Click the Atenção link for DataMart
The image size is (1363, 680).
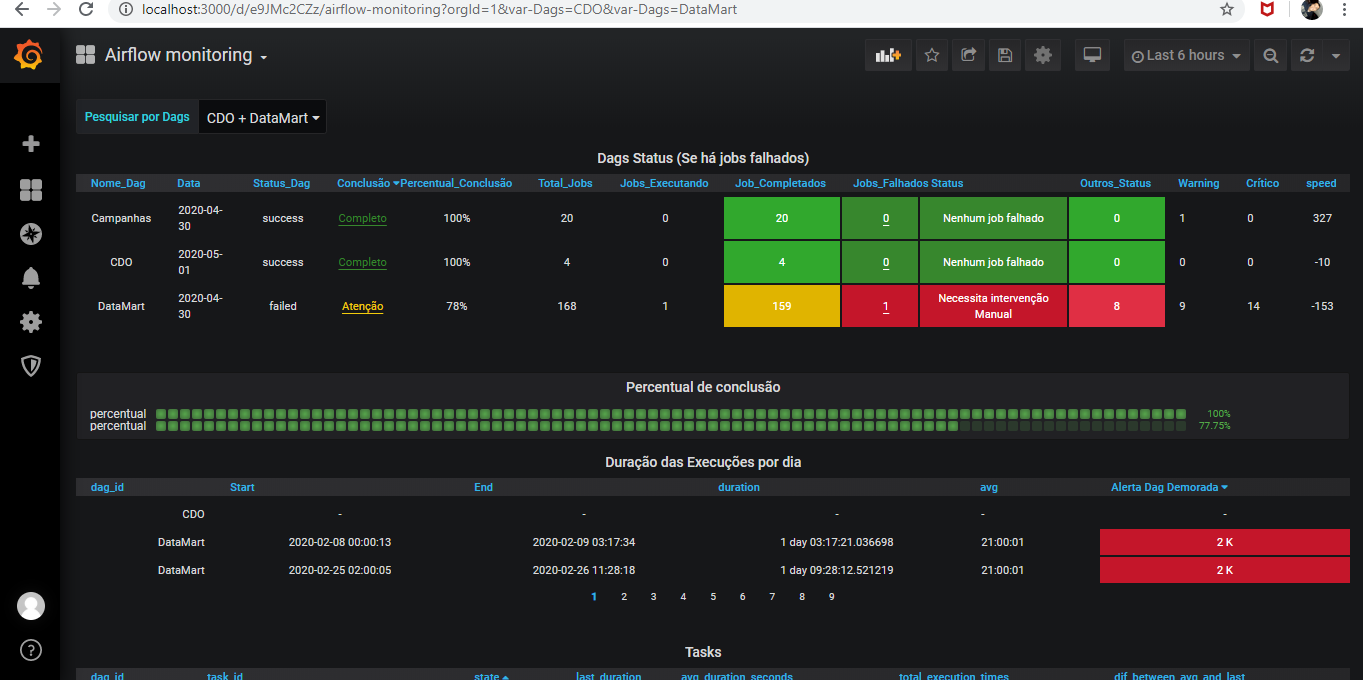pos(362,307)
